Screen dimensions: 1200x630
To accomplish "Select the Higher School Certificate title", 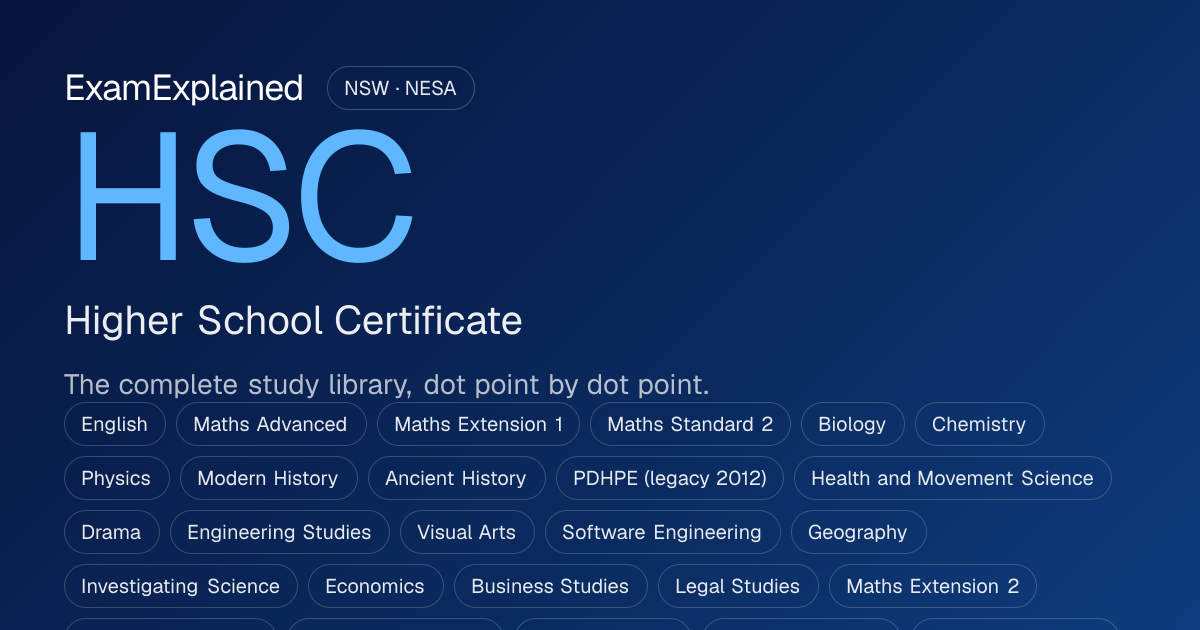I will tap(294, 321).
